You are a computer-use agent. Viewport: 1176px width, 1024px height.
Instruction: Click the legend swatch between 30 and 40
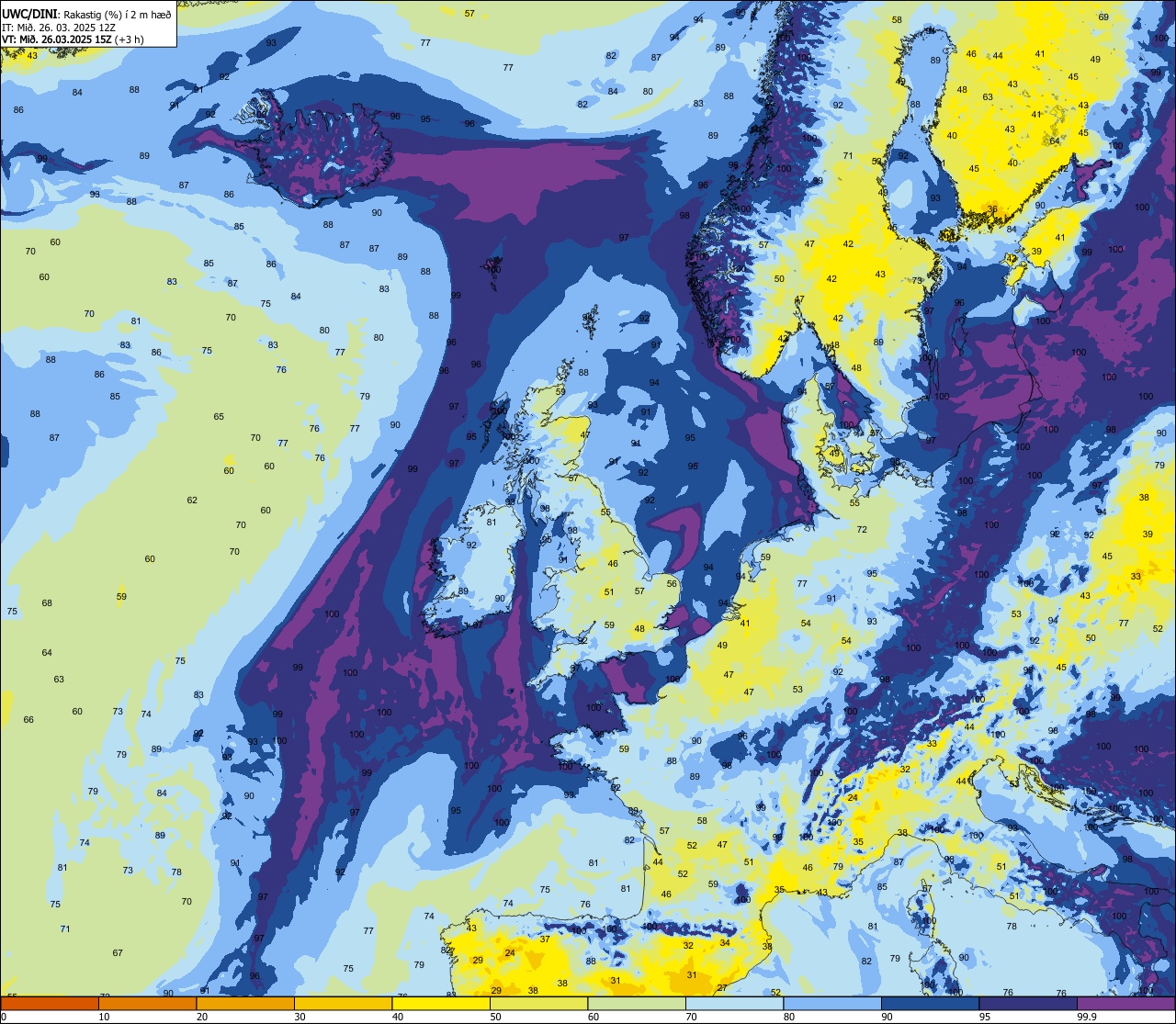tap(343, 1003)
